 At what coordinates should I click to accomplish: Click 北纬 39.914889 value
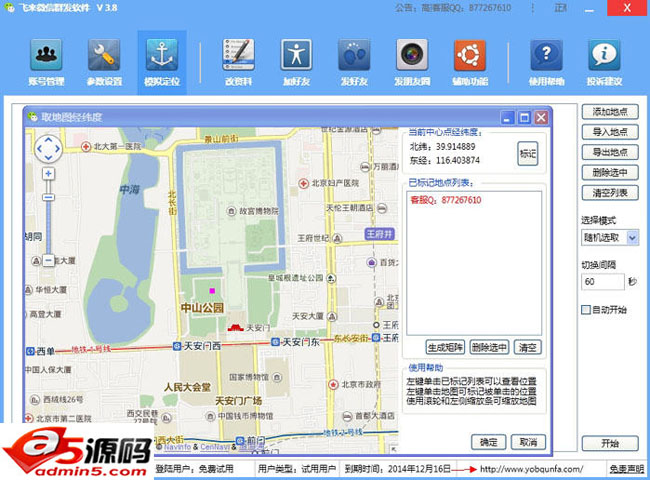(x=455, y=147)
